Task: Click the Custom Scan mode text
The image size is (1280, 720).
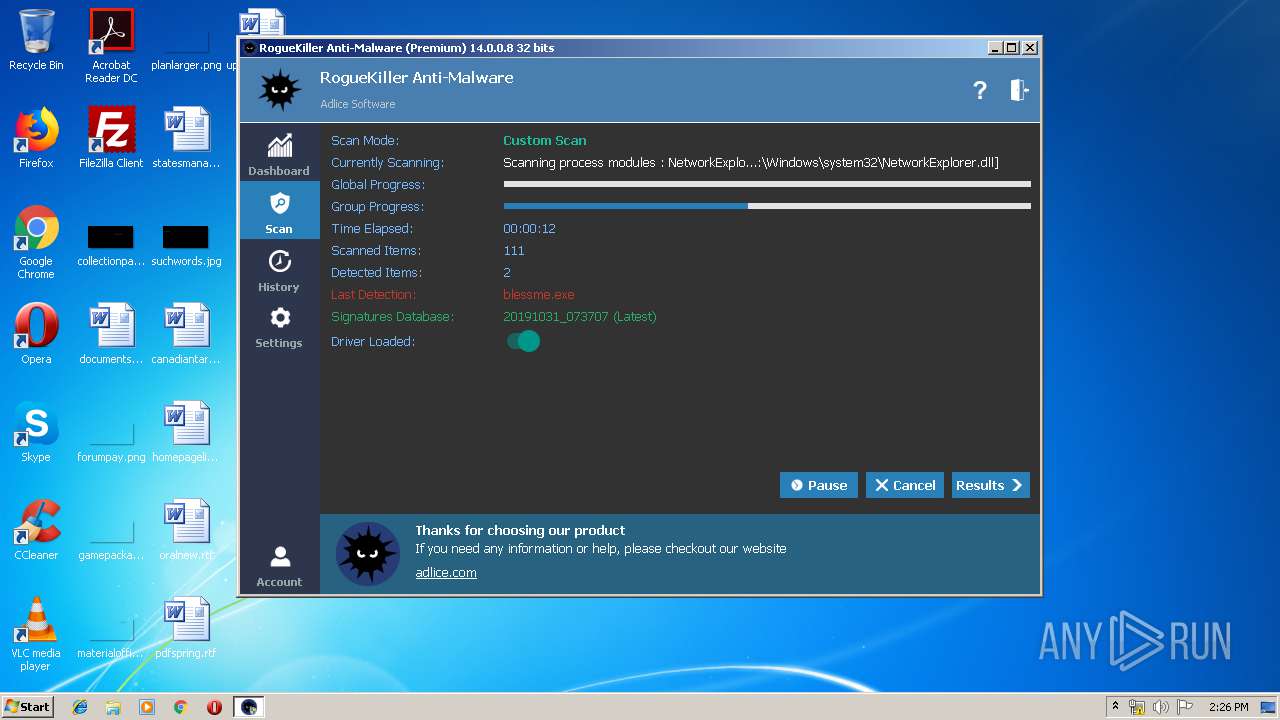Action: [x=545, y=141]
